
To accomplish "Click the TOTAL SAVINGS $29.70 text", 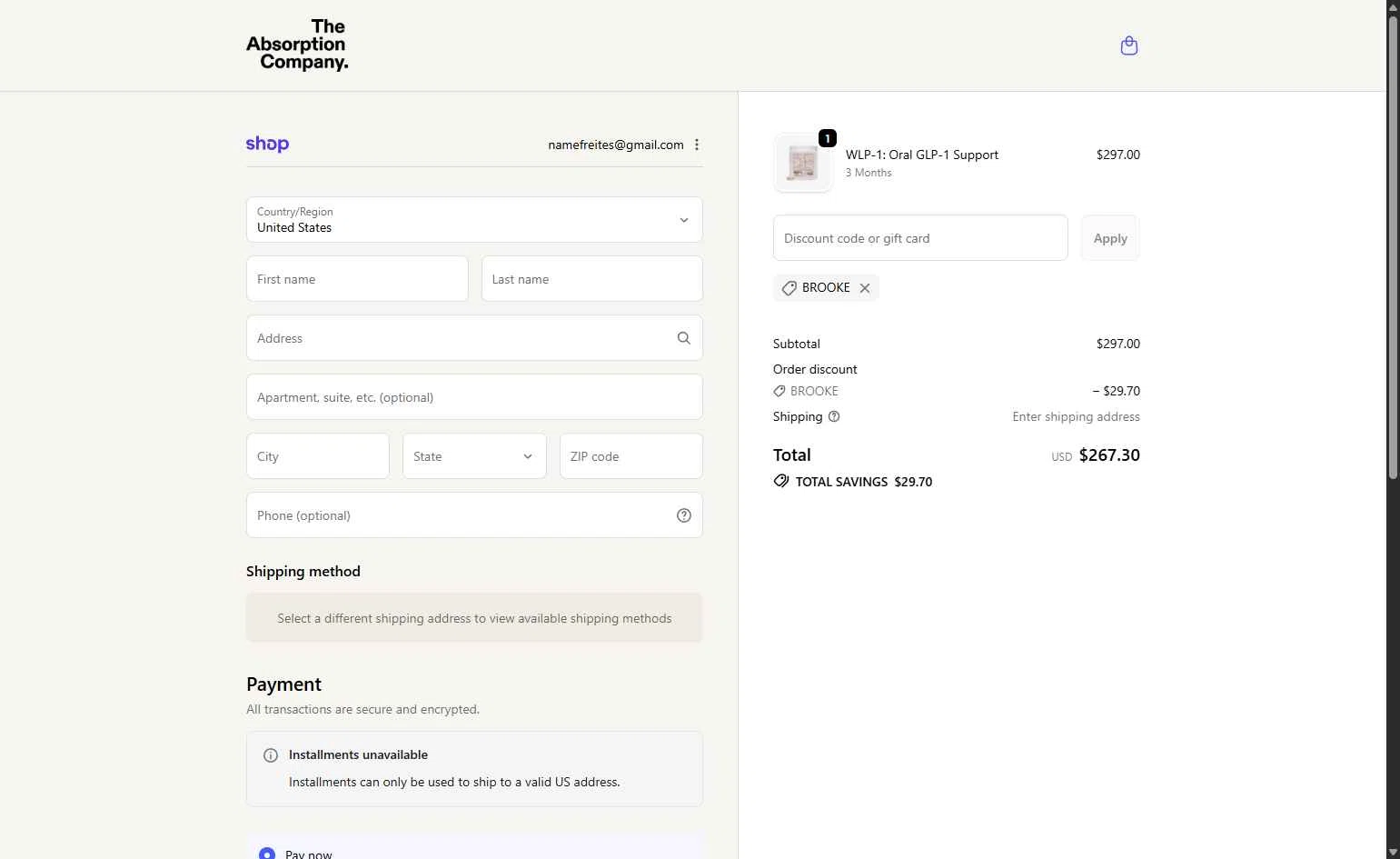I will 864,482.
